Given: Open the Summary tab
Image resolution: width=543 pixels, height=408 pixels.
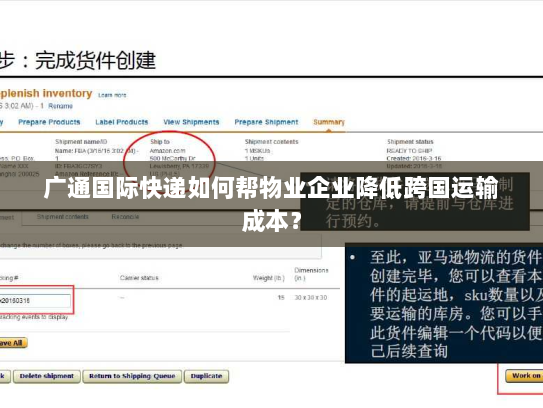Looking at the screenshot, I should [329, 122].
